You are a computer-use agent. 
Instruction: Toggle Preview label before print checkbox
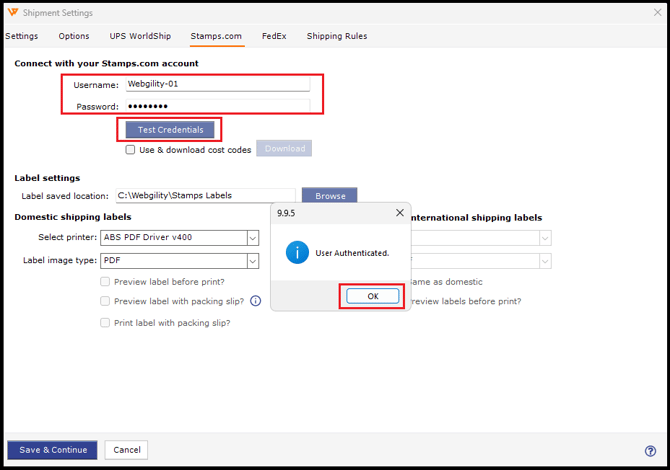click(105, 282)
